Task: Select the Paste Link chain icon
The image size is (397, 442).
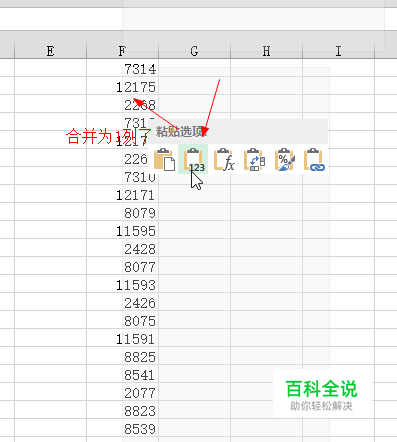Action: tap(314, 159)
